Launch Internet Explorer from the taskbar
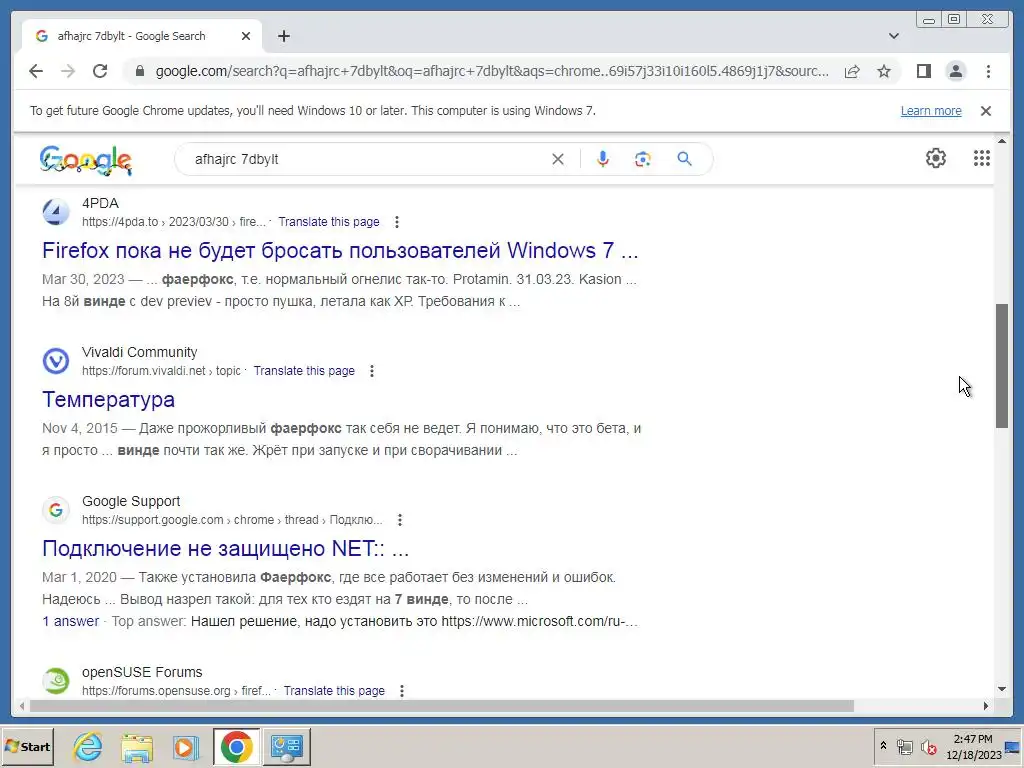1024x768 pixels. pos(88,746)
